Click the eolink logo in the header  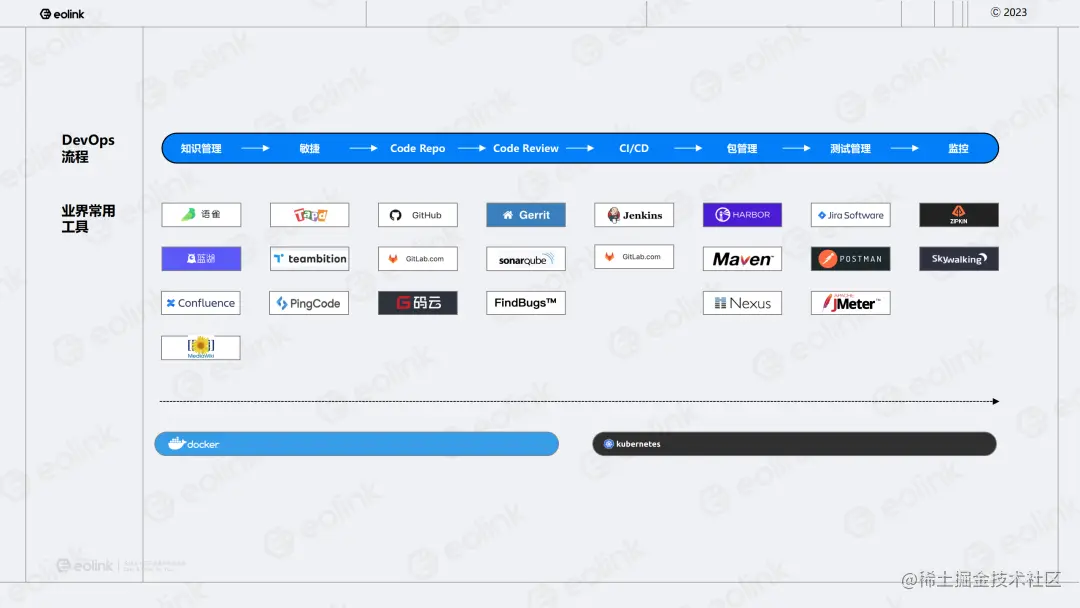tap(62, 14)
